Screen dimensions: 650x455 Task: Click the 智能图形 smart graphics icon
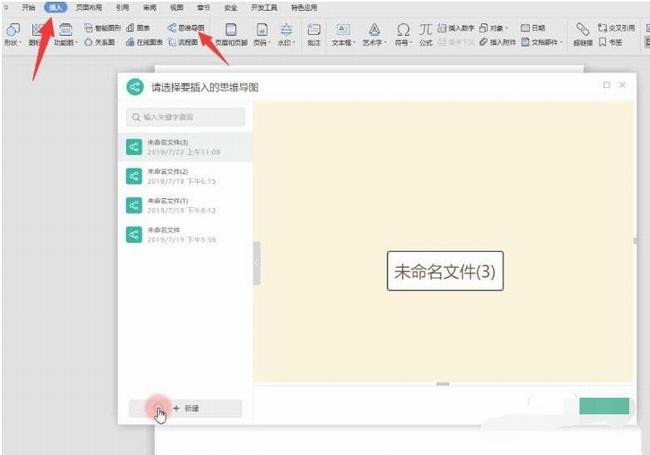point(103,28)
